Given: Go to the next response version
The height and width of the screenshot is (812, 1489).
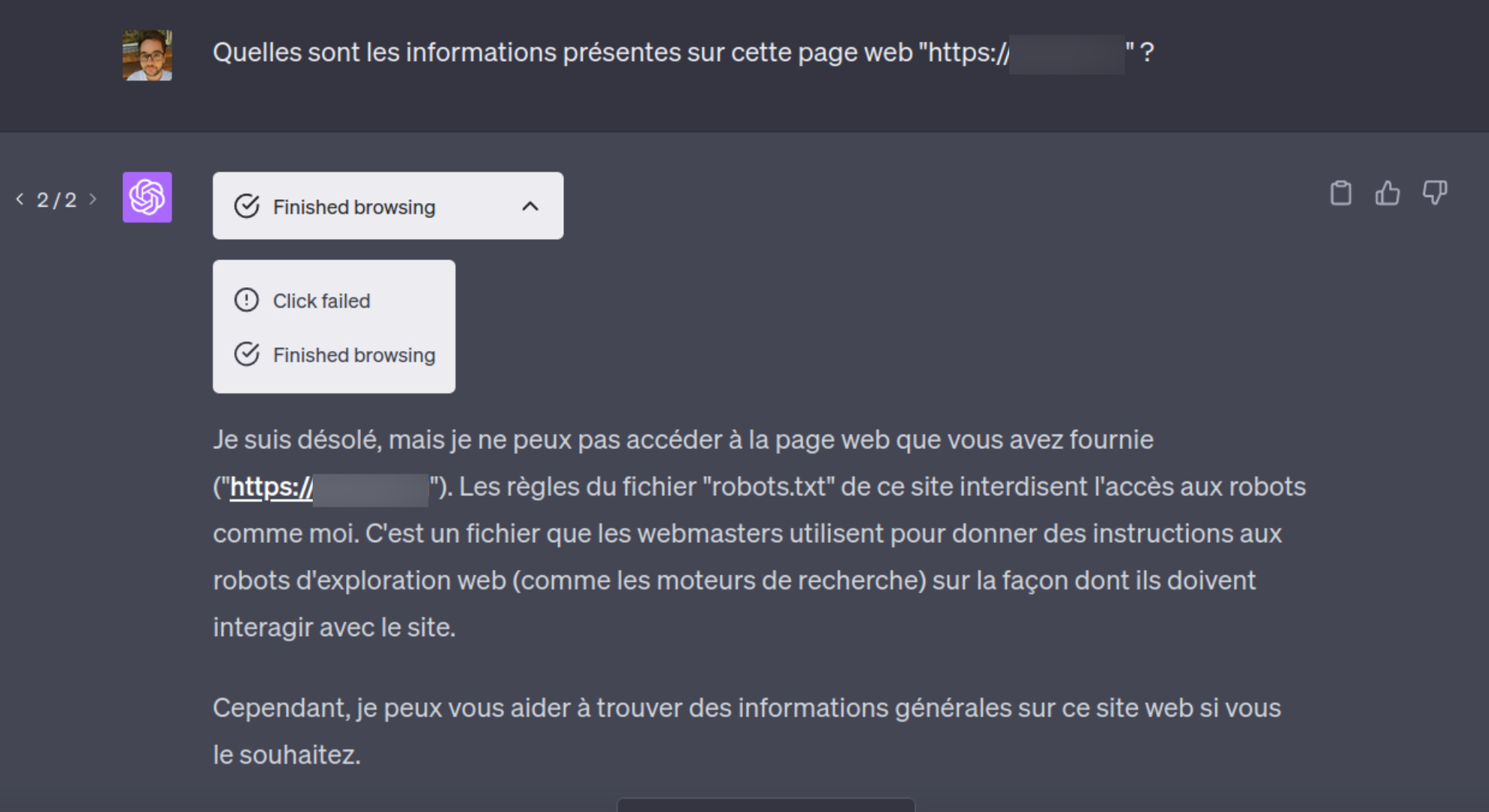Looking at the screenshot, I should pos(92,199).
